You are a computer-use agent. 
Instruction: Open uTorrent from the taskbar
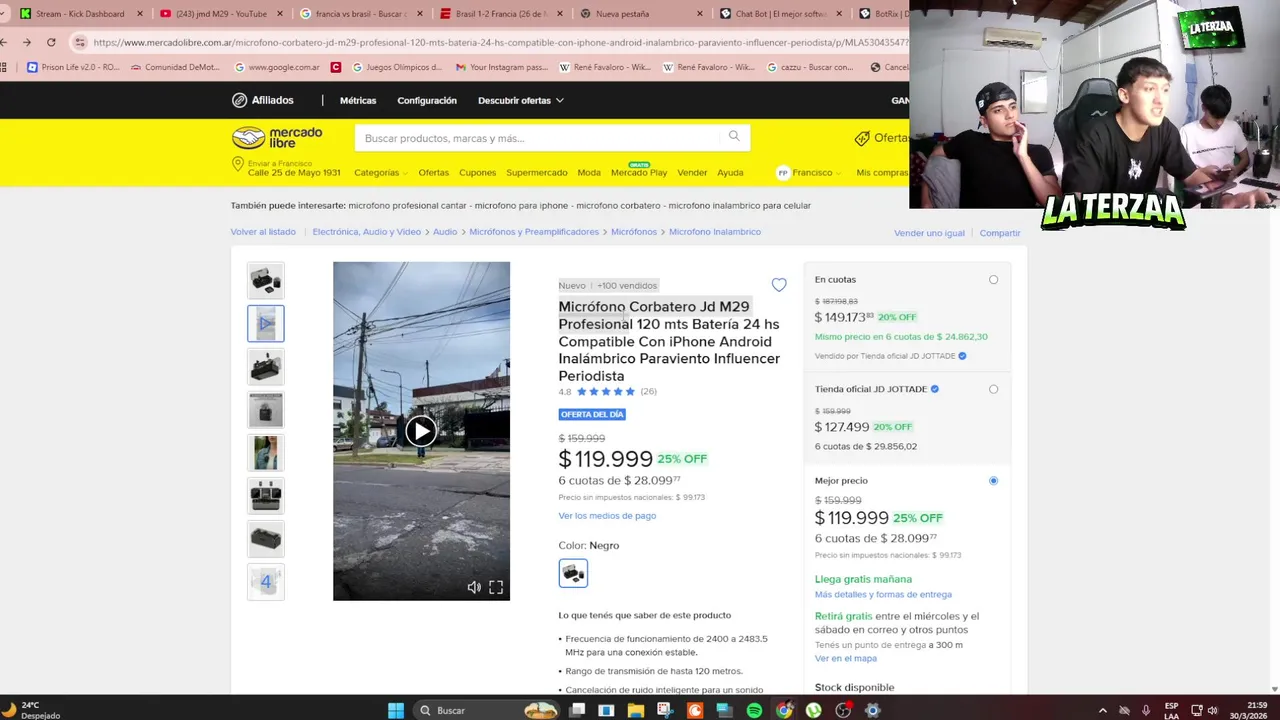pyautogui.click(x=813, y=710)
